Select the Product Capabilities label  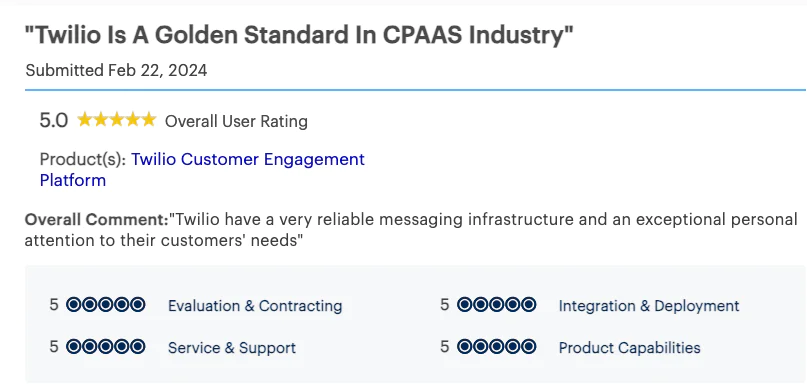pos(629,348)
